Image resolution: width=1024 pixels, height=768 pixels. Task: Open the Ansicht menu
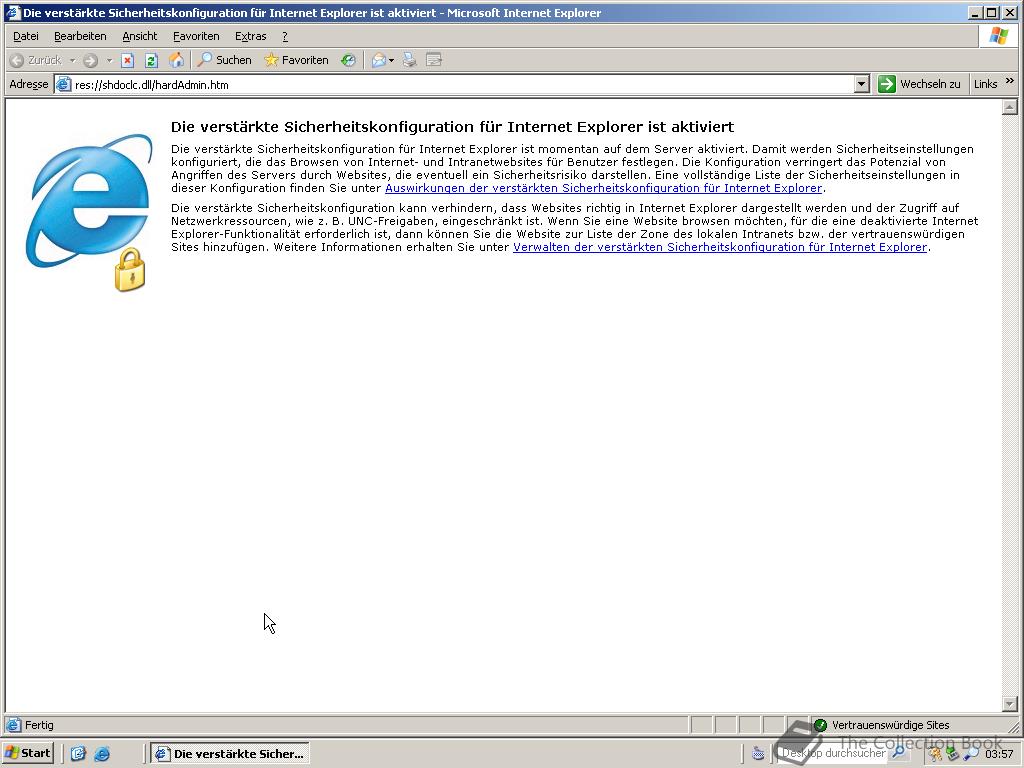pos(140,37)
